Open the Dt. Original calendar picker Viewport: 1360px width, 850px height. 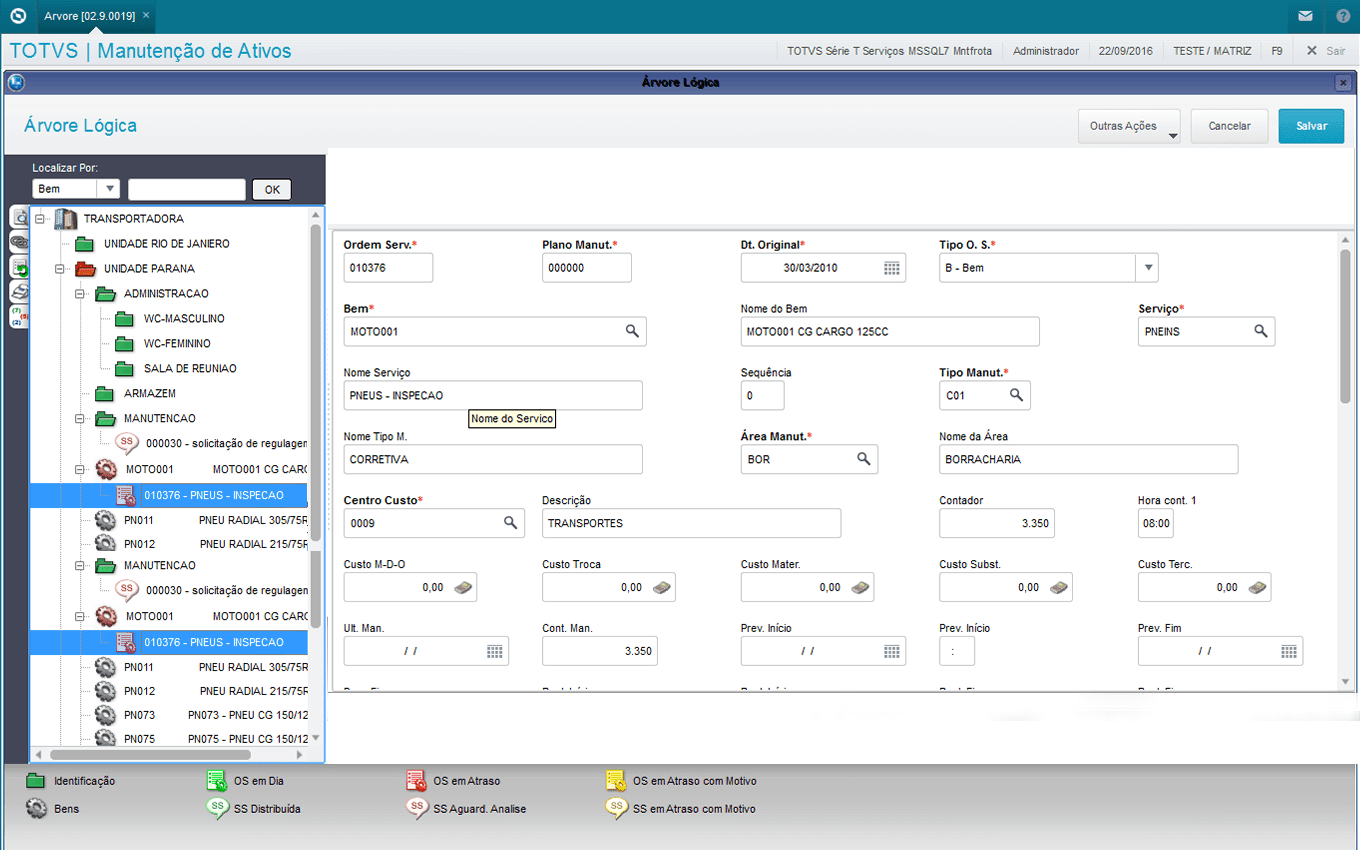tap(892, 268)
